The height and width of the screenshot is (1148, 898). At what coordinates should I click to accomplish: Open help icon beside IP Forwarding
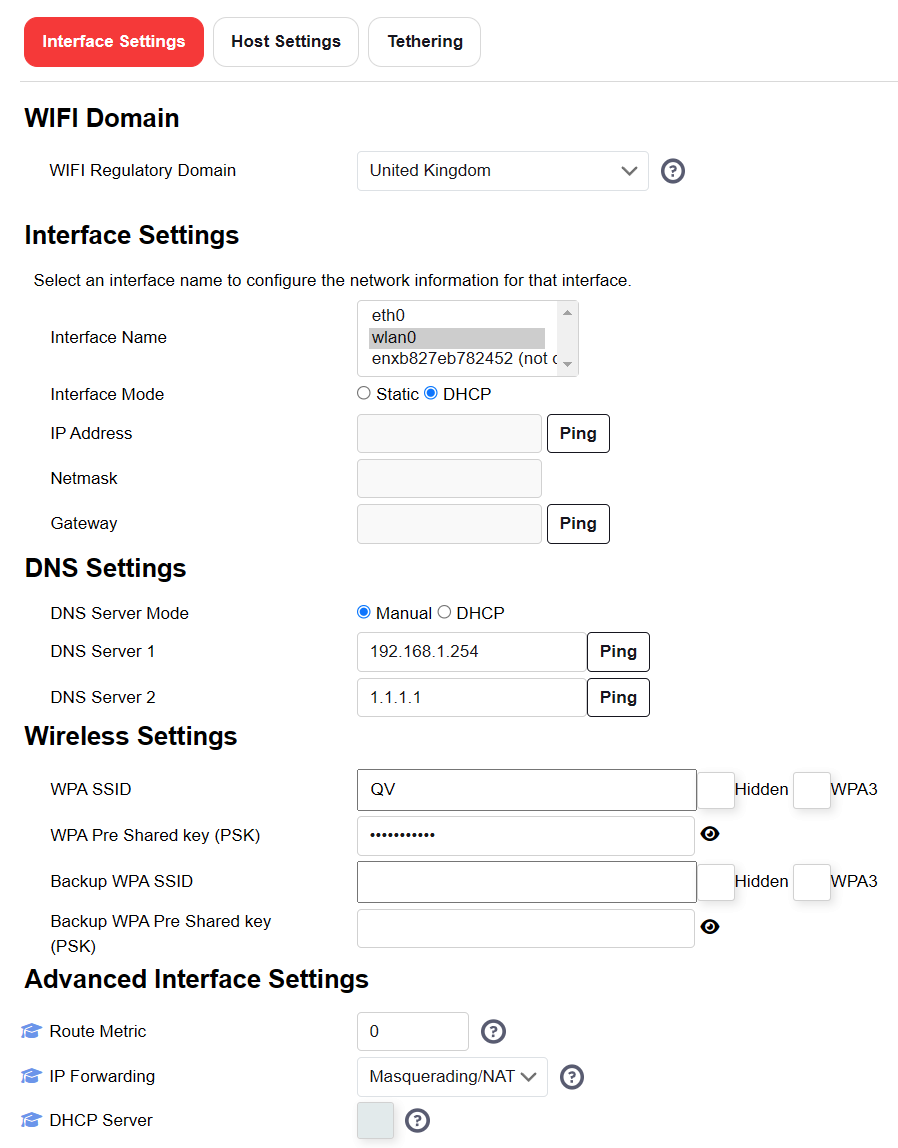572,1077
